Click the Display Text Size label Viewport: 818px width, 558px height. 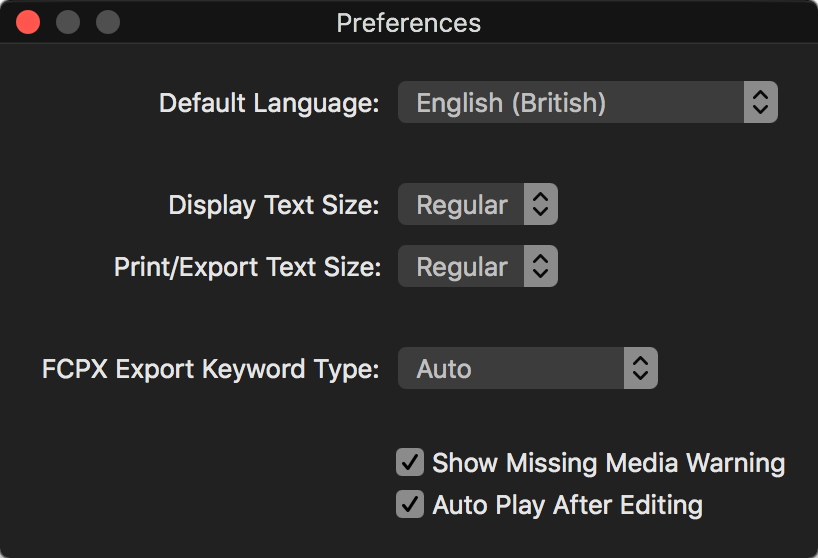click(274, 205)
